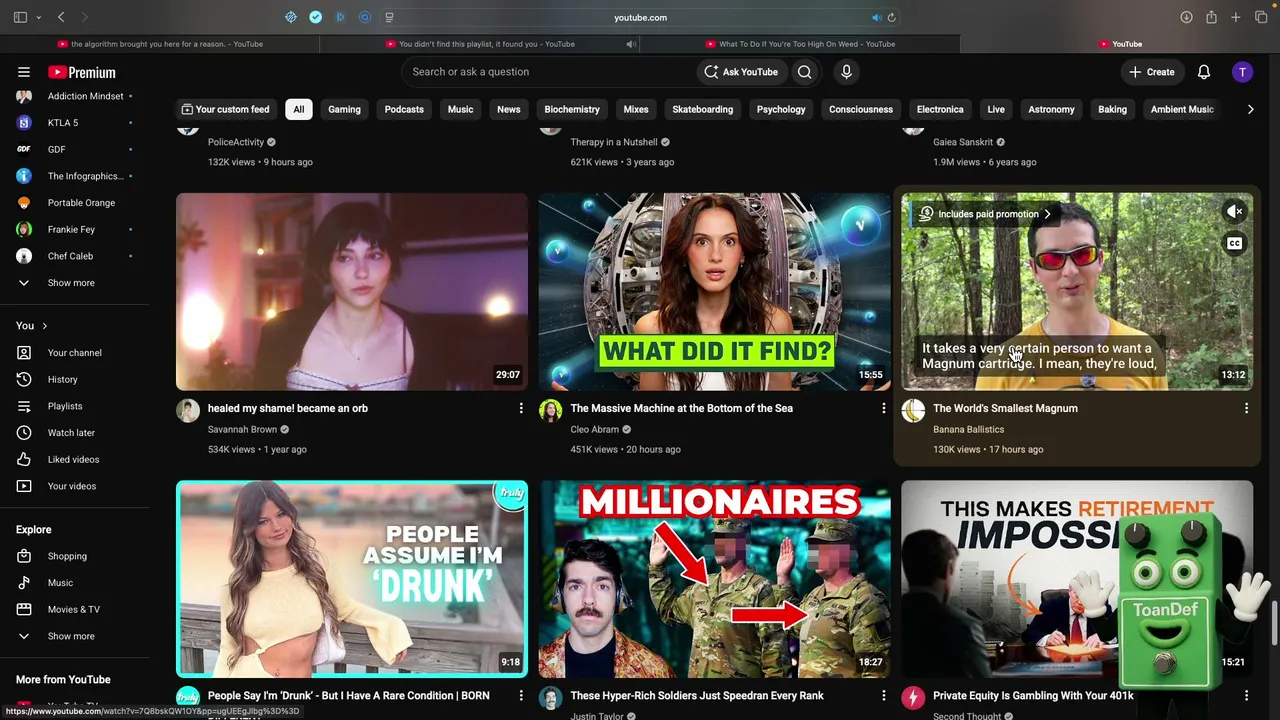Toggle Safari sidebar panel
This screenshot has width=1280, height=720.
tap(20, 17)
